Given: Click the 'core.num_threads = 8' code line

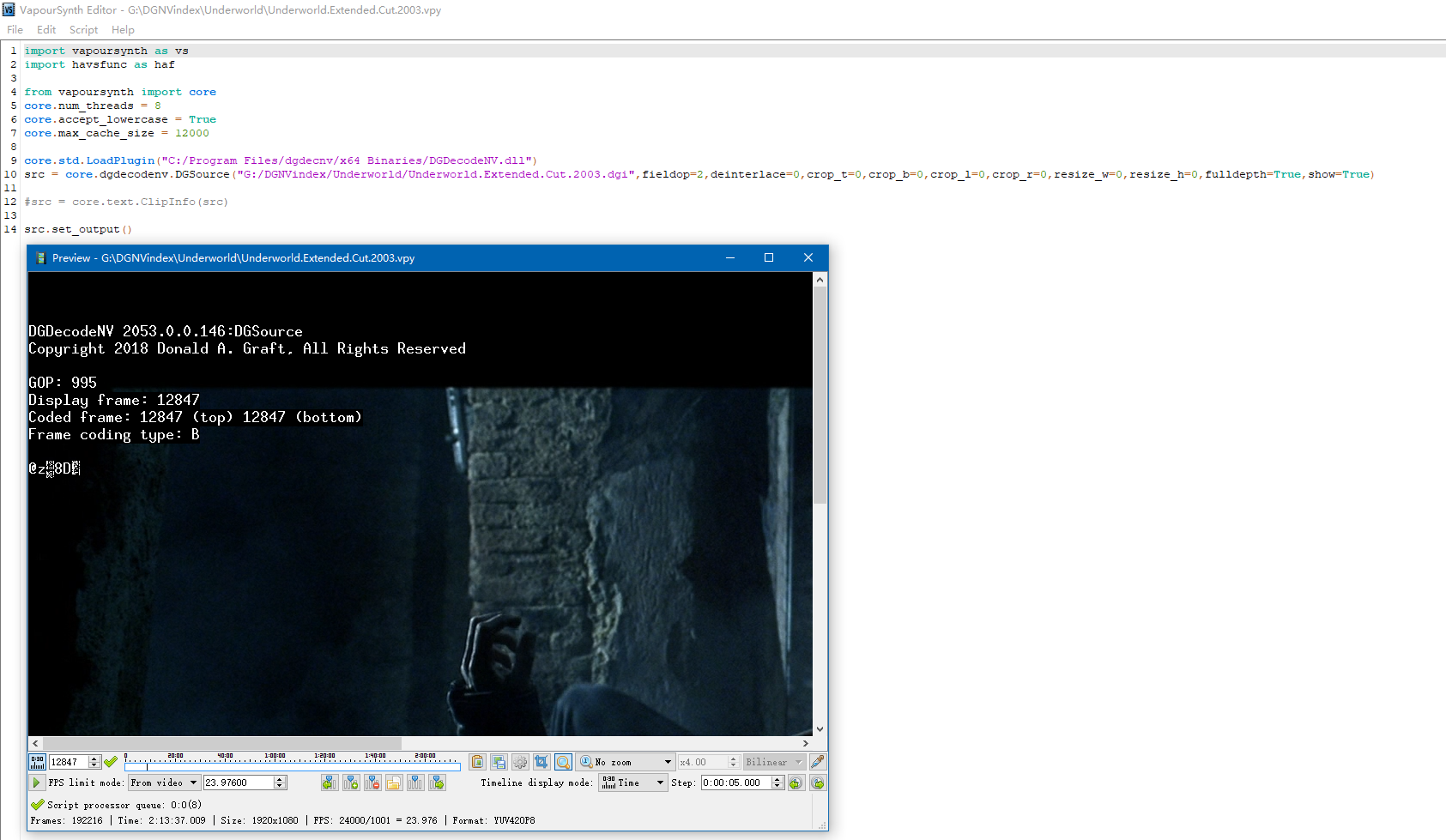Looking at the screenshot, I should (93, 106).
